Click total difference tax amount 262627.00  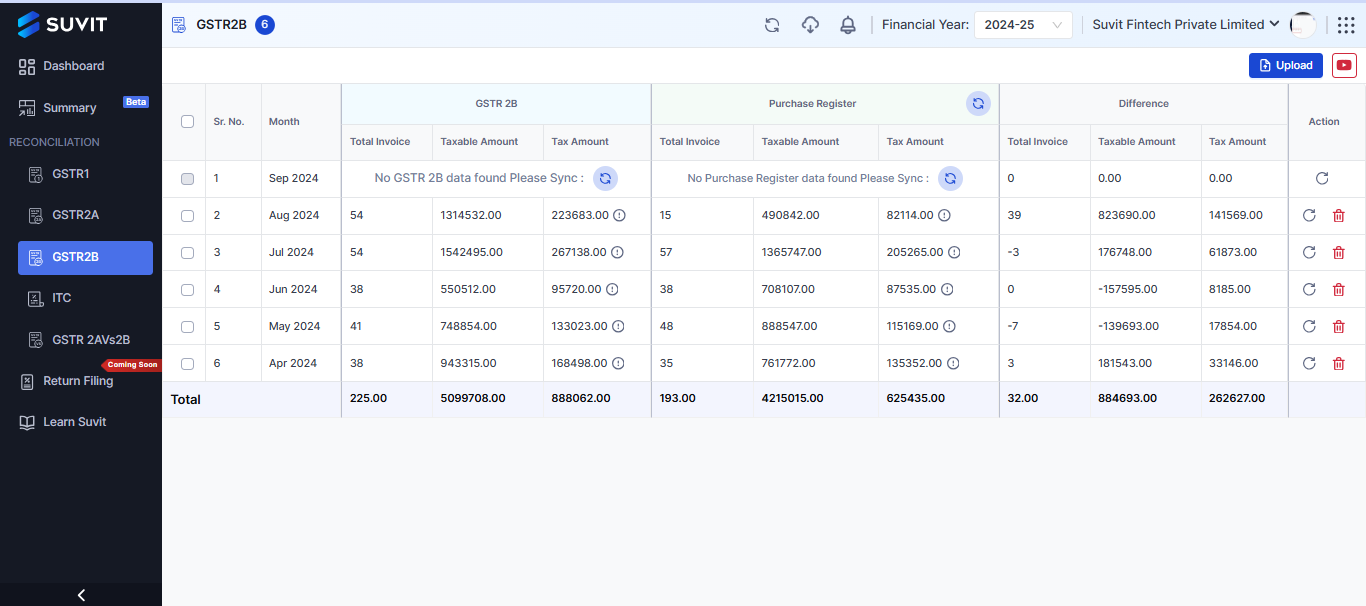click(1237, 398)
